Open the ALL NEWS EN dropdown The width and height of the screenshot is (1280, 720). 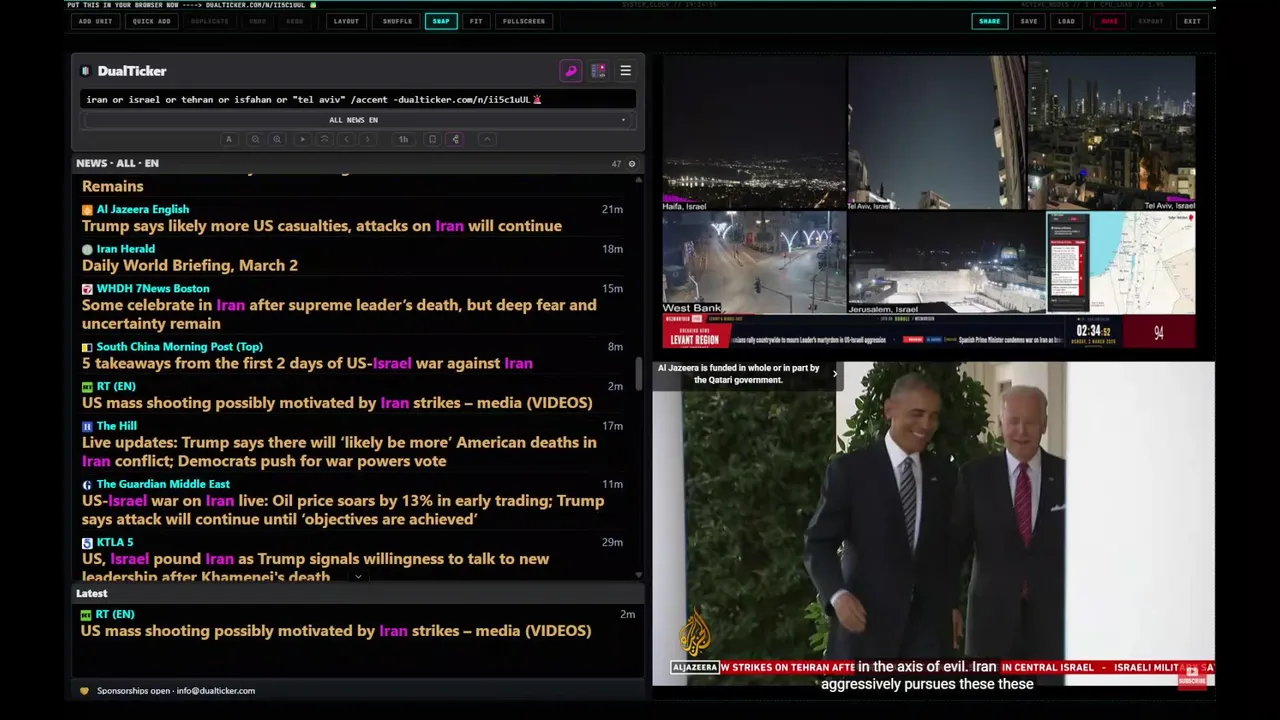(358, 120)
